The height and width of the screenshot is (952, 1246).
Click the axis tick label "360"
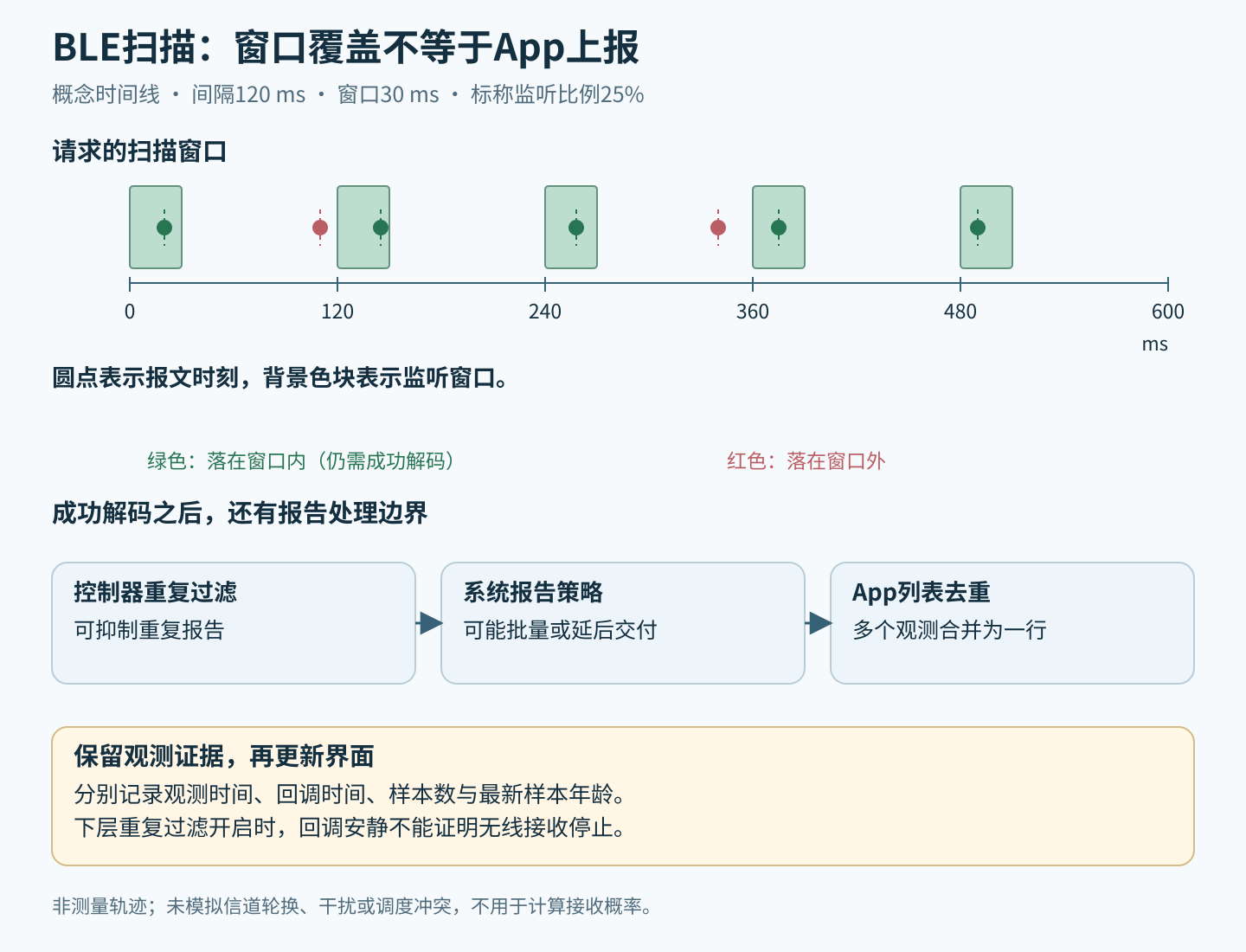point(753,312)
